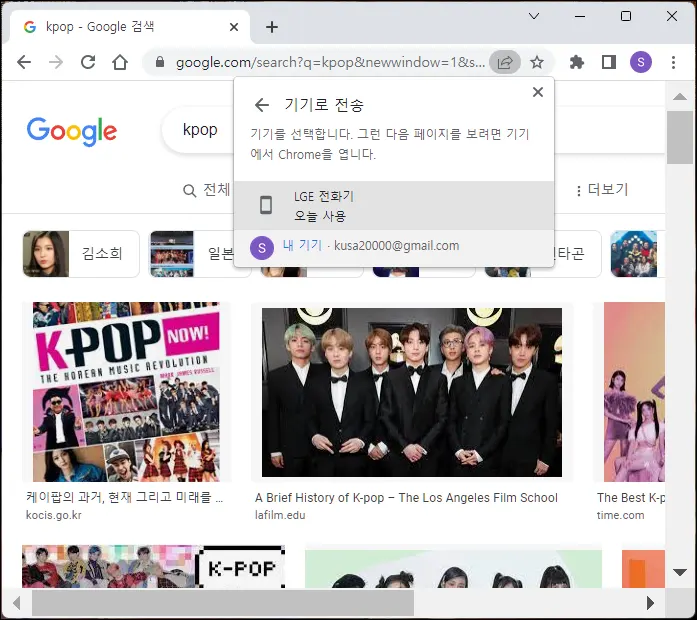Click the back arrow in 기기로 전송 popup

pos(262,105)
